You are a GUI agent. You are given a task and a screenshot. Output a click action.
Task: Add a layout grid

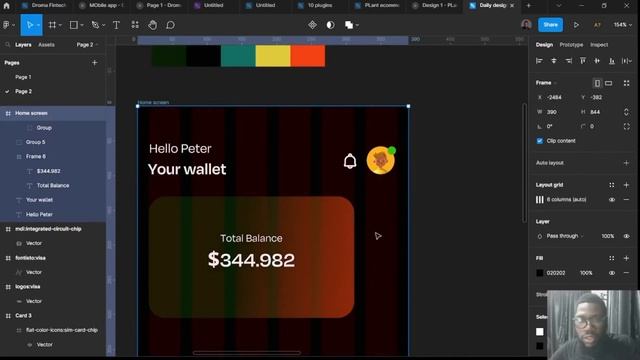click(627, 185)
